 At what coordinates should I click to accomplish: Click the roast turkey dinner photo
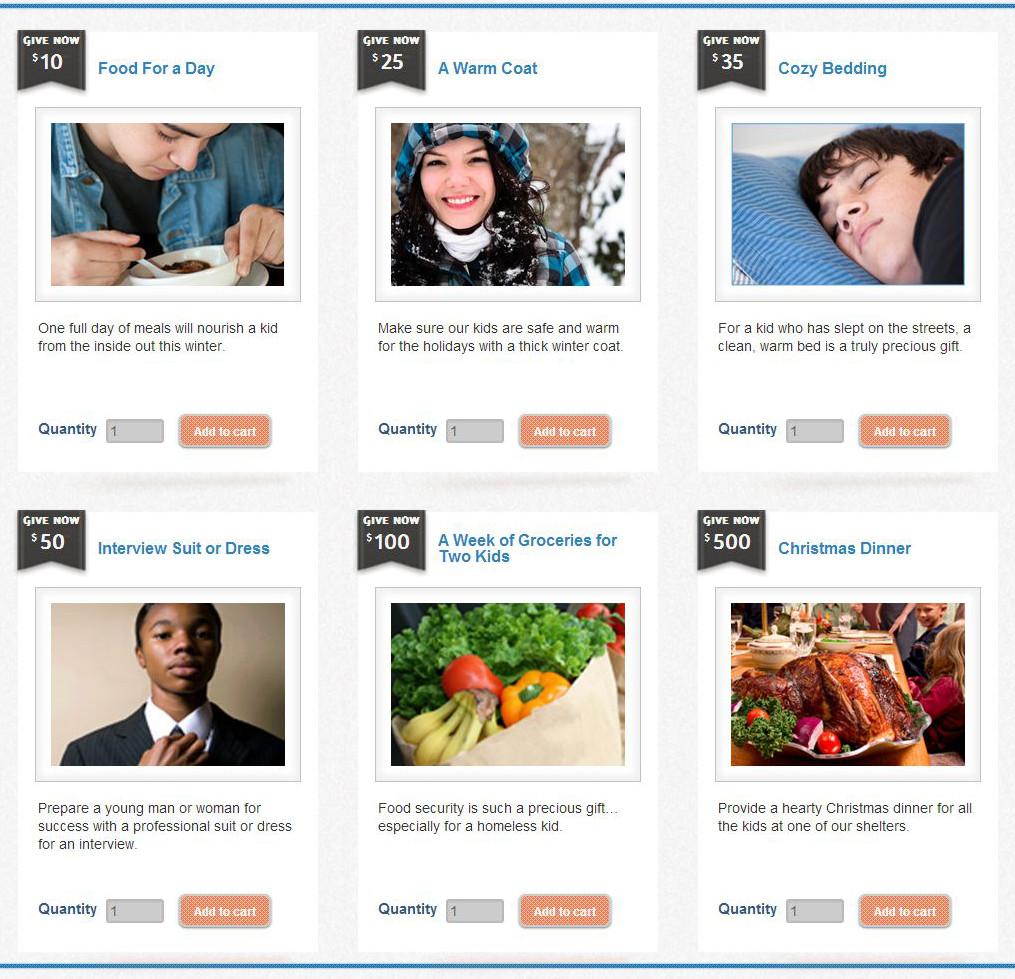pos(847,684)
